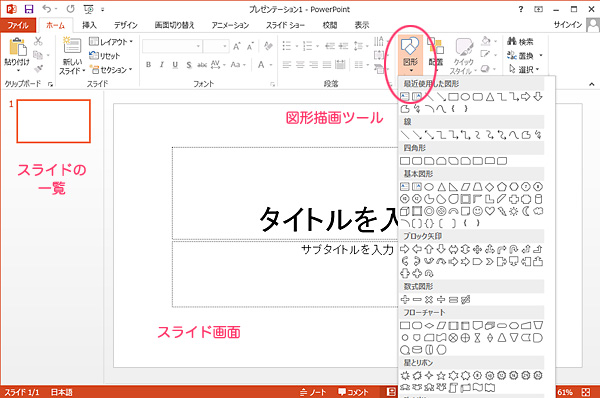Switch to the アニメーション tab
The height and width of the screenshot is (398, 600).
coord(230,25)
